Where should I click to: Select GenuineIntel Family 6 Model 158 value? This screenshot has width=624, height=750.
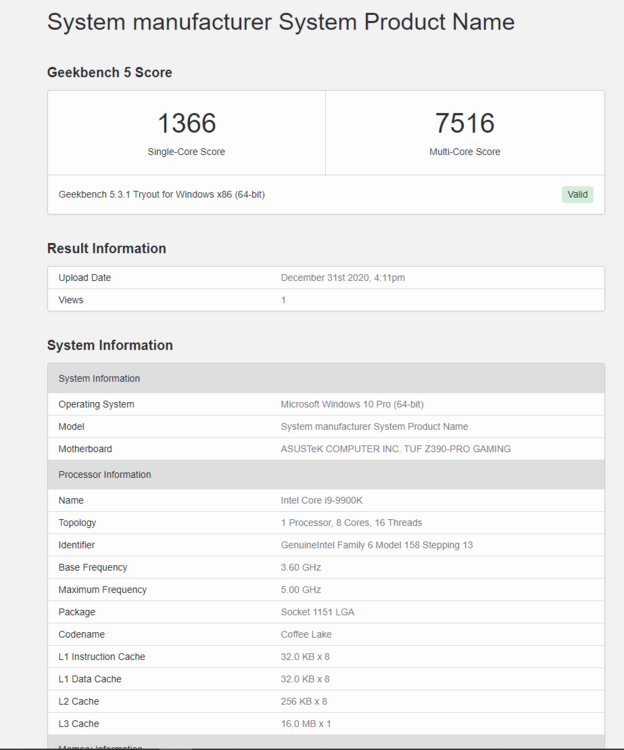pos(377,545)
